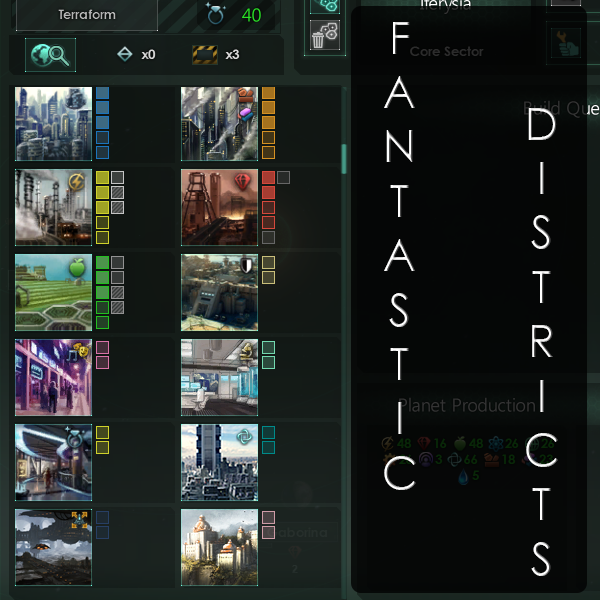Click the demolish buildings trash icon
Viewport: 600px width, 600px height.
click(324, 35)
